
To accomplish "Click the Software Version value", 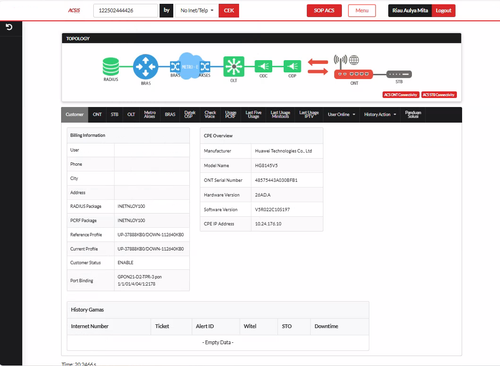I will click(x=272, y=209).
